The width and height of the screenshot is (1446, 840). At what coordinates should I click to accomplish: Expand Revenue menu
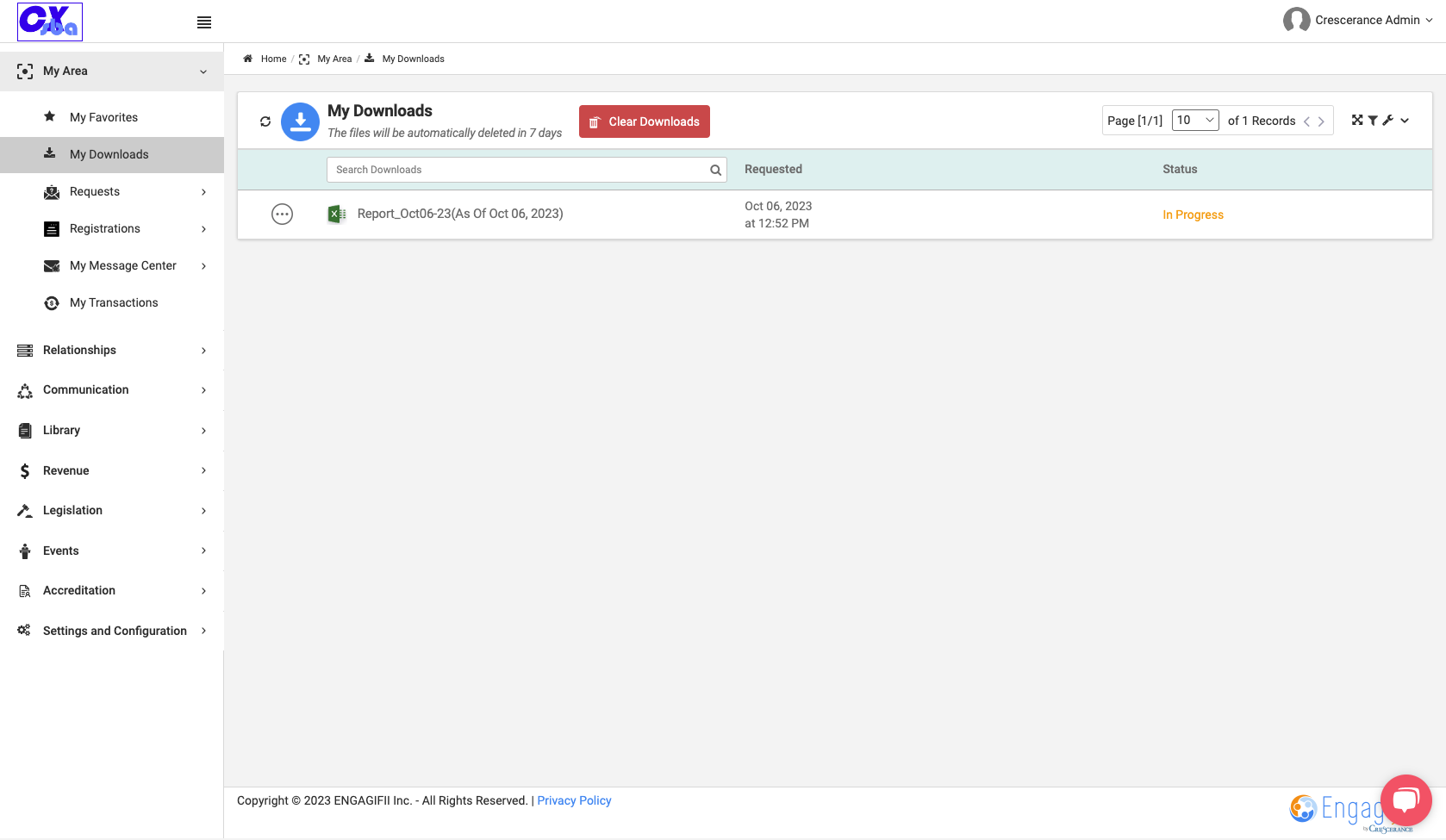point(112,471)
